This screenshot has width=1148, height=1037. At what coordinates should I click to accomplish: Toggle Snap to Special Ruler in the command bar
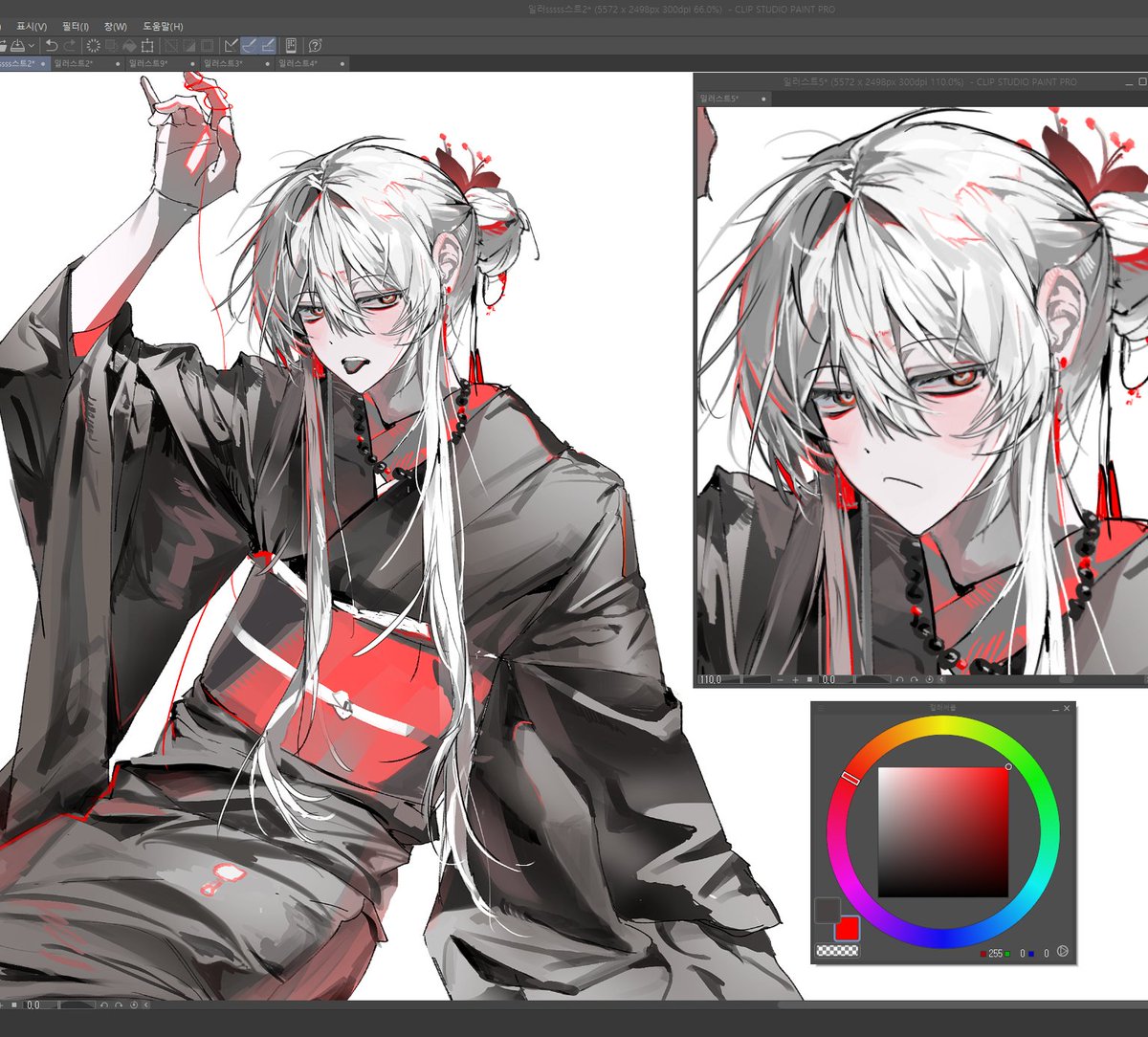click(250, 46)
